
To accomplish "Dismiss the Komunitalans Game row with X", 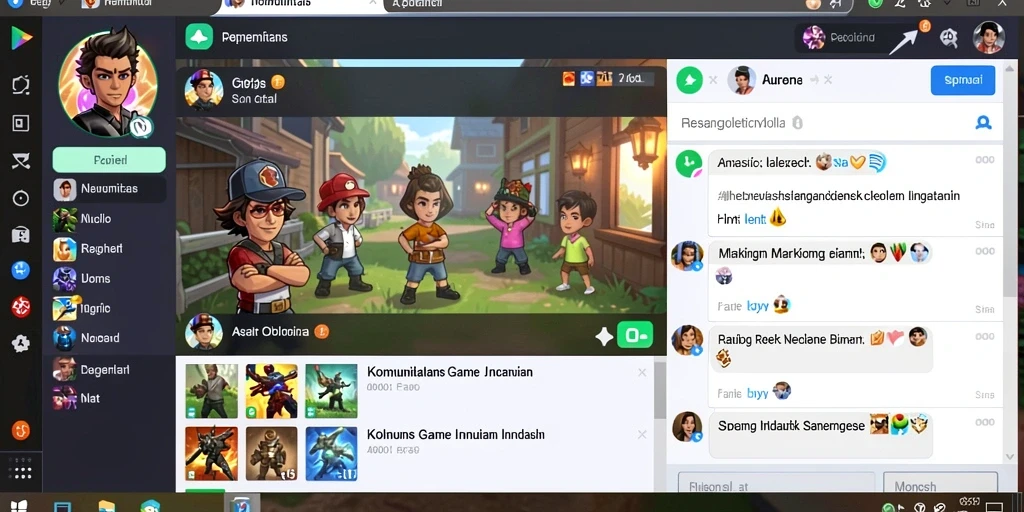I will pyautogui.click(x=642, y=372).
